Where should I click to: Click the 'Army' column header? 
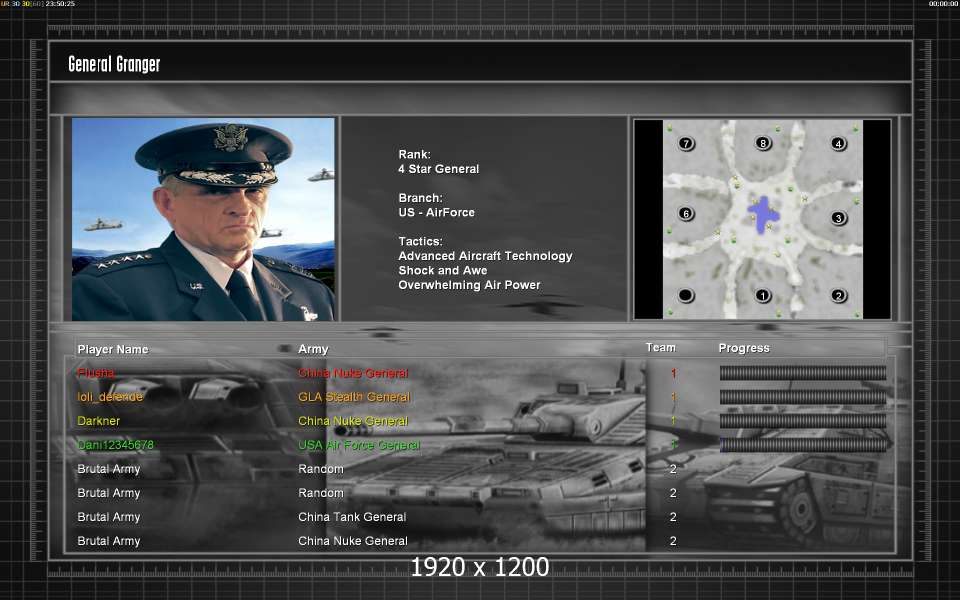point(313,349)
